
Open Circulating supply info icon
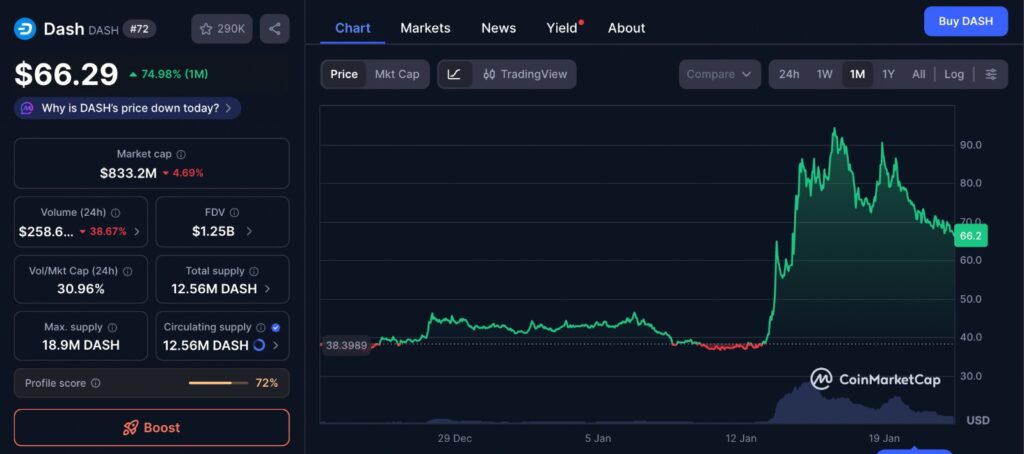(x=261, y=327)
